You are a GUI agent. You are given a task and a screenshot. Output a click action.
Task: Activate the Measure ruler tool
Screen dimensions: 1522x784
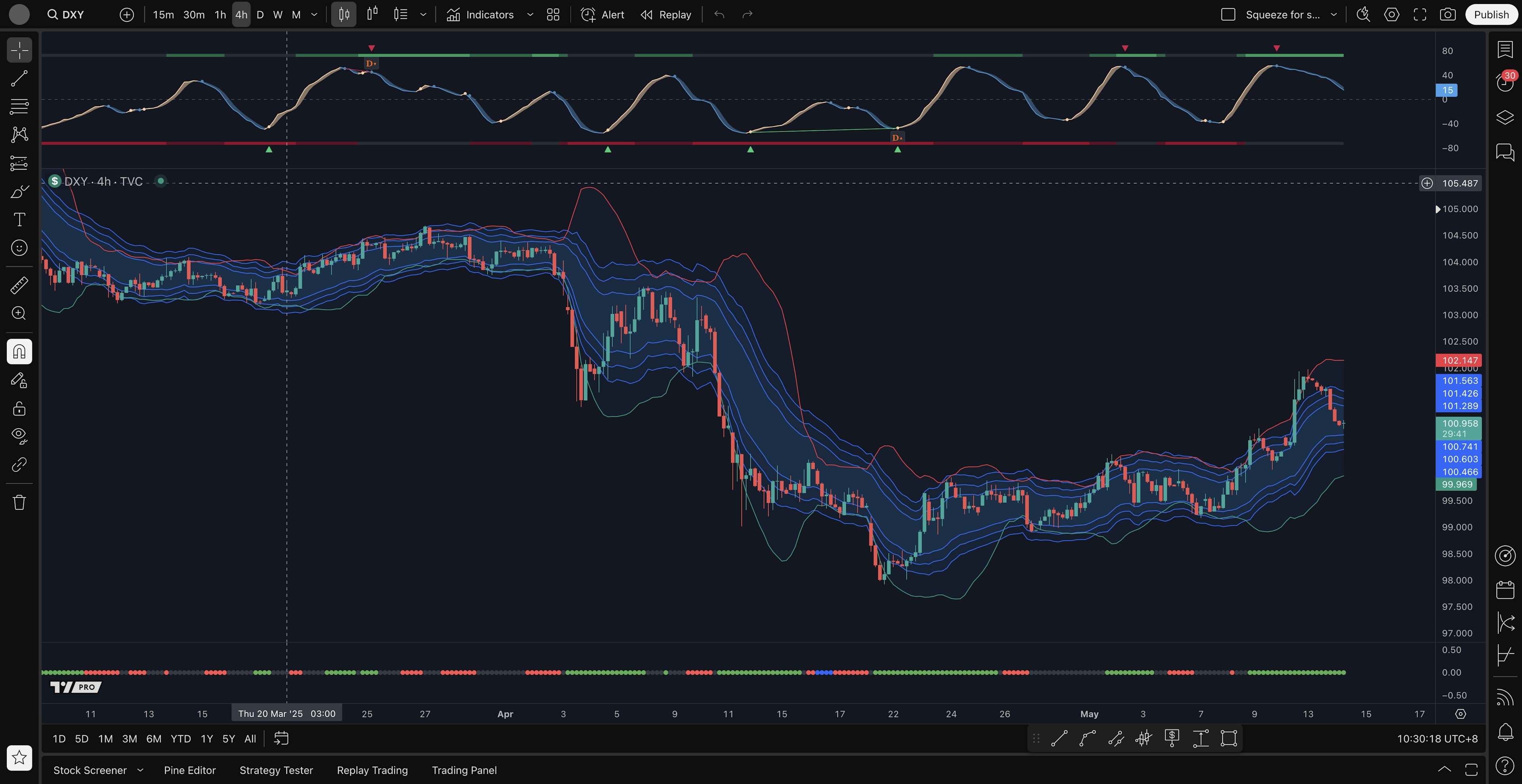click(x=19, y=285)
